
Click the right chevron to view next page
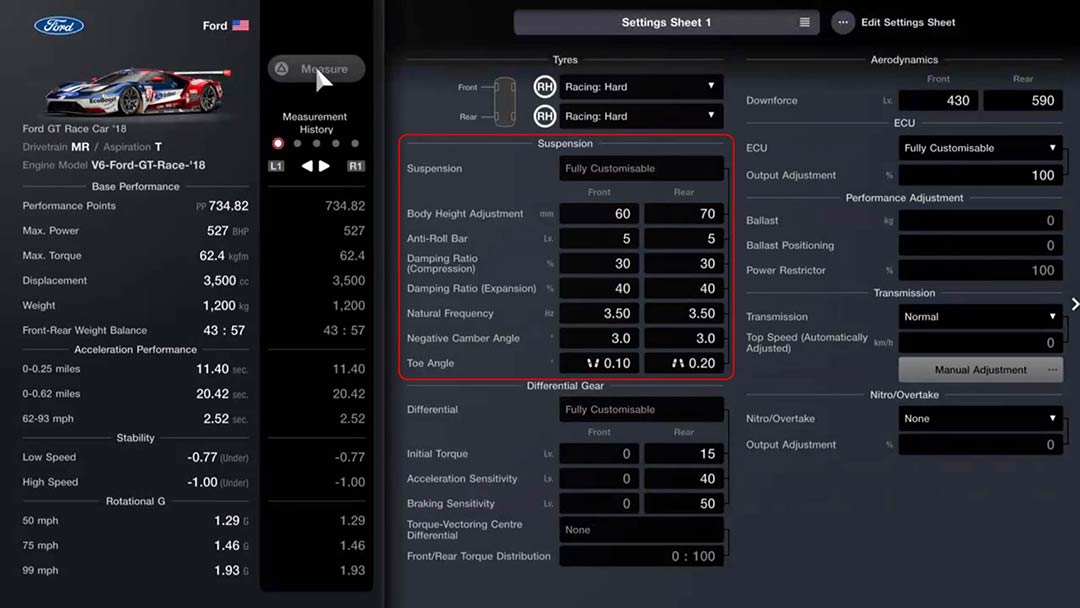pos(1074,304)
